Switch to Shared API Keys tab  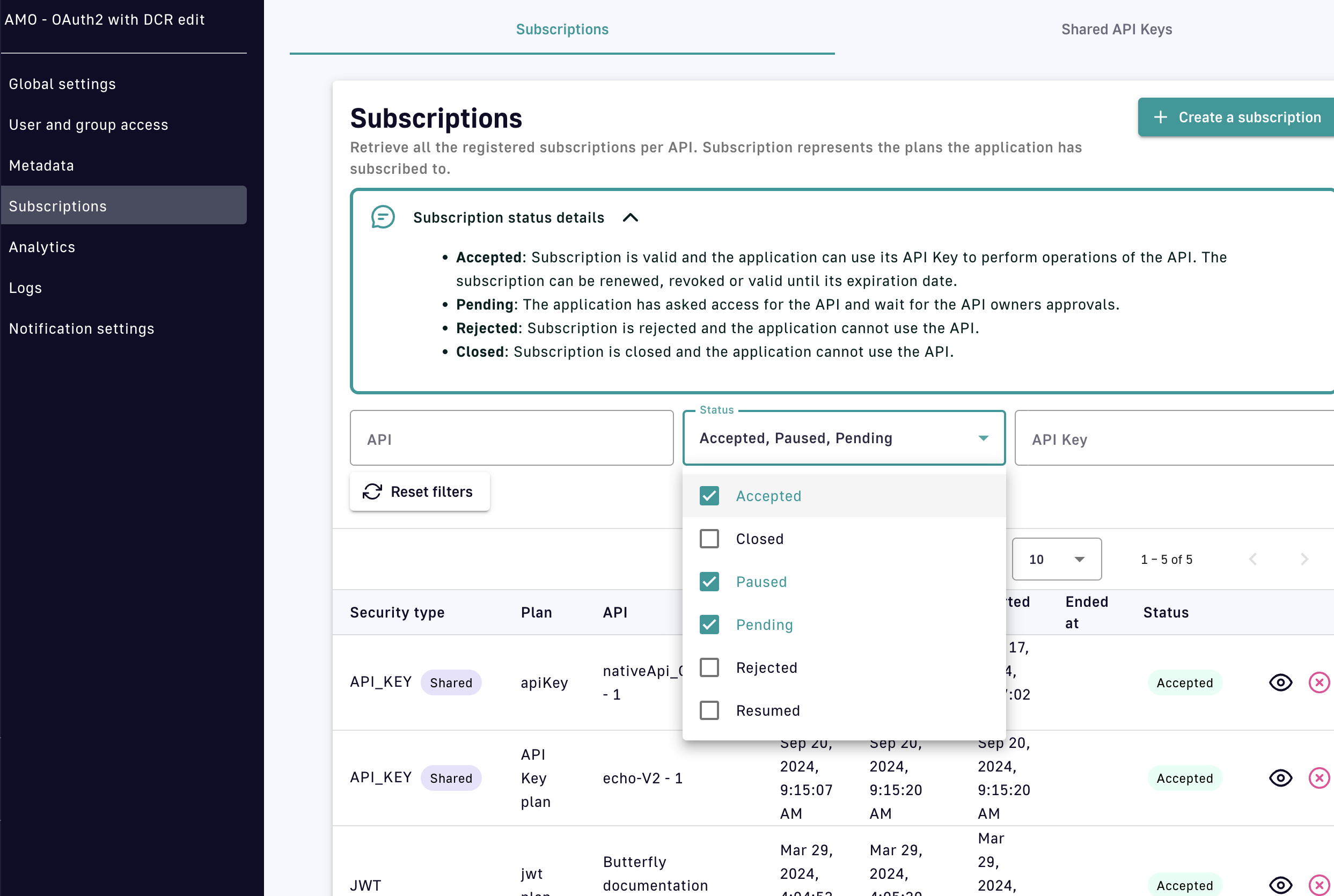[x=1116, y=29]
